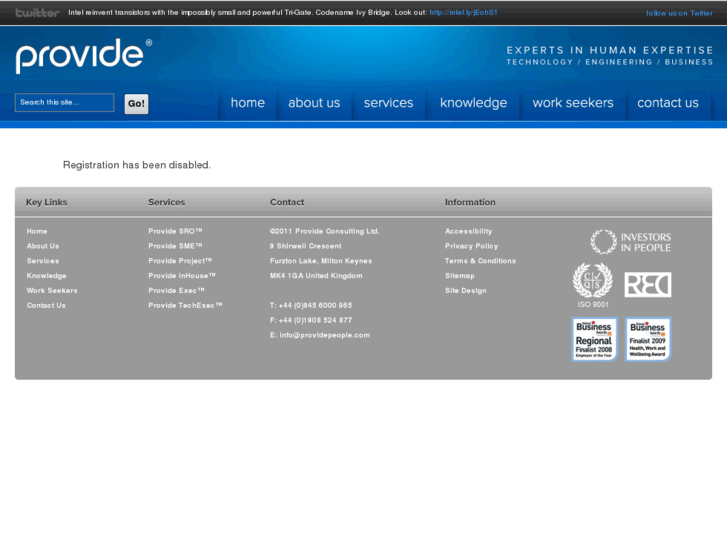Open footer About Us link
This screenshot has width=727, height=545.
click(x=43, y=246)
